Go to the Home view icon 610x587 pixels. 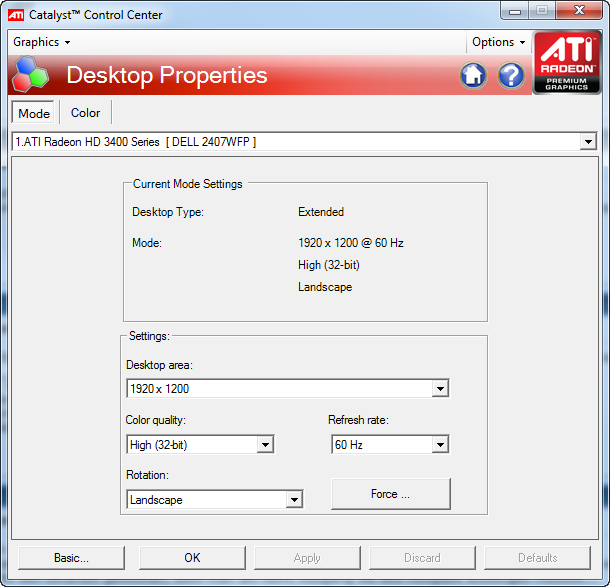pos(473,75)
